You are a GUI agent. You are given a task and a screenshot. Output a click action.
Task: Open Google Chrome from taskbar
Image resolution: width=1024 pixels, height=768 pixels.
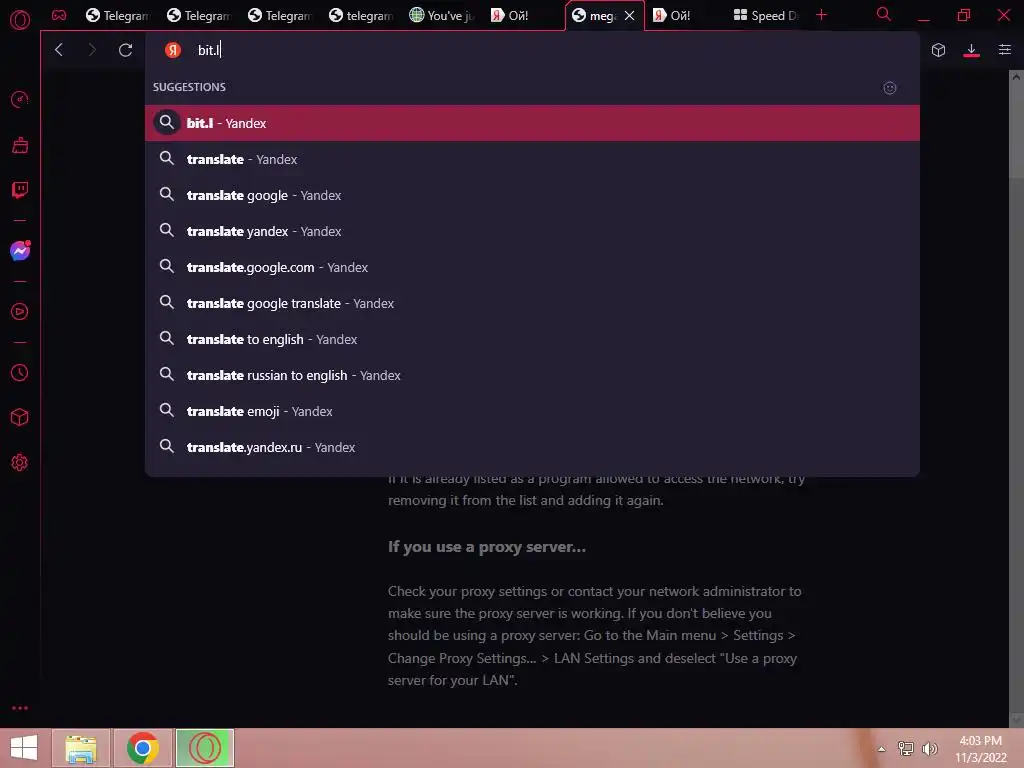coord(142,748)
